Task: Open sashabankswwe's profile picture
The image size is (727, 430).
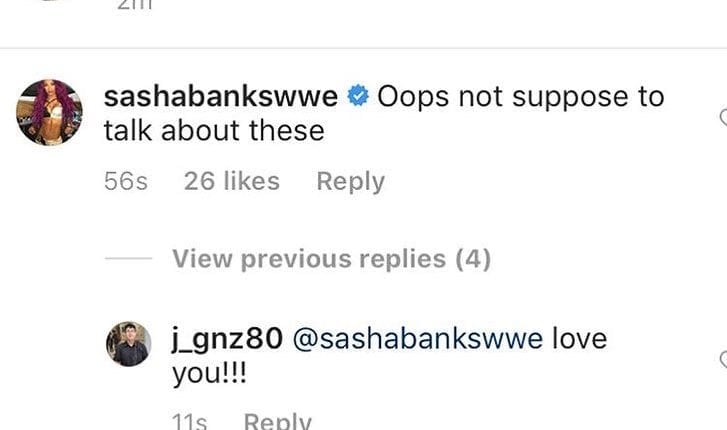Action: point(50,112)
